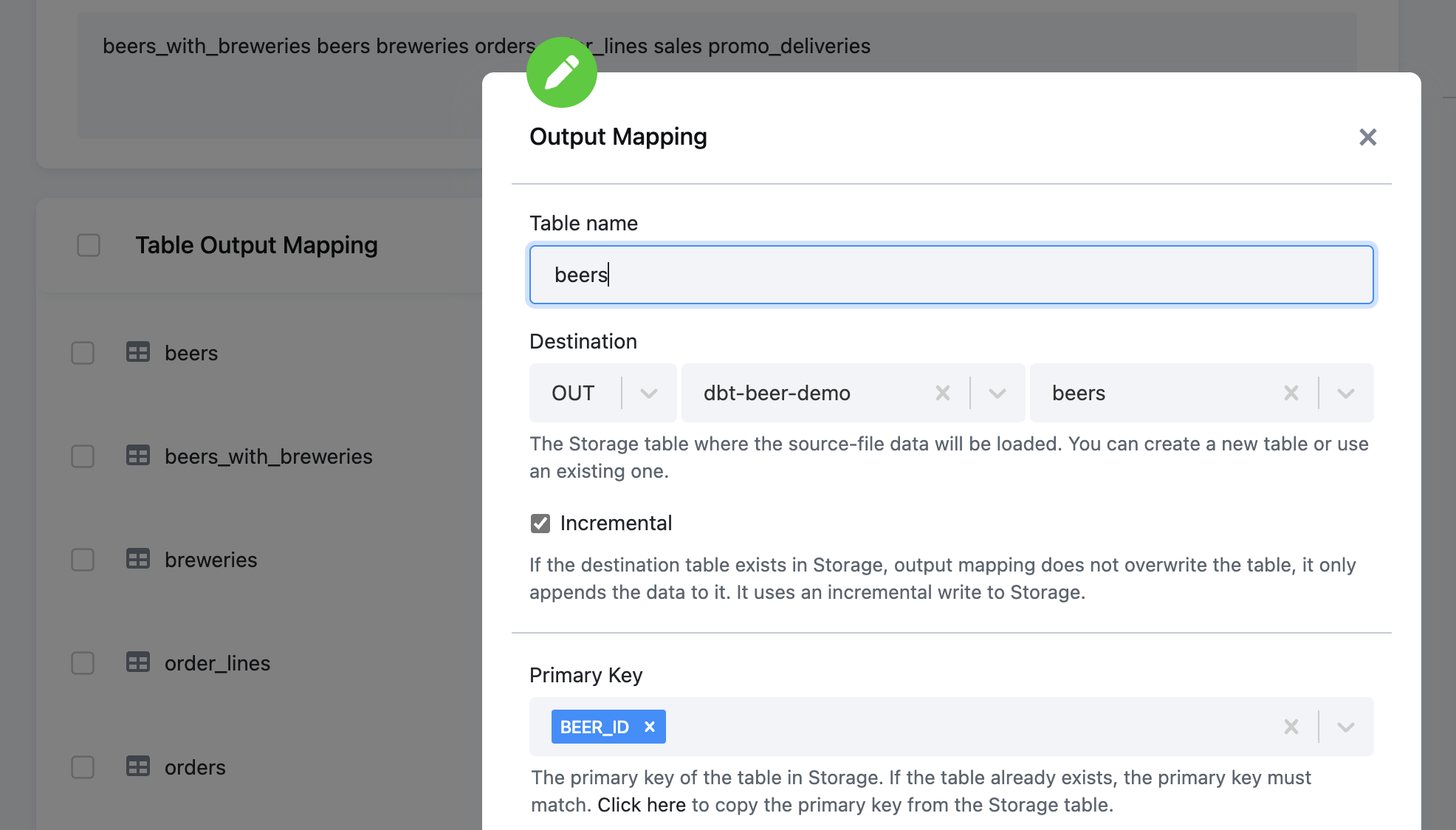Click into the Table name input field

coord(951,275)
